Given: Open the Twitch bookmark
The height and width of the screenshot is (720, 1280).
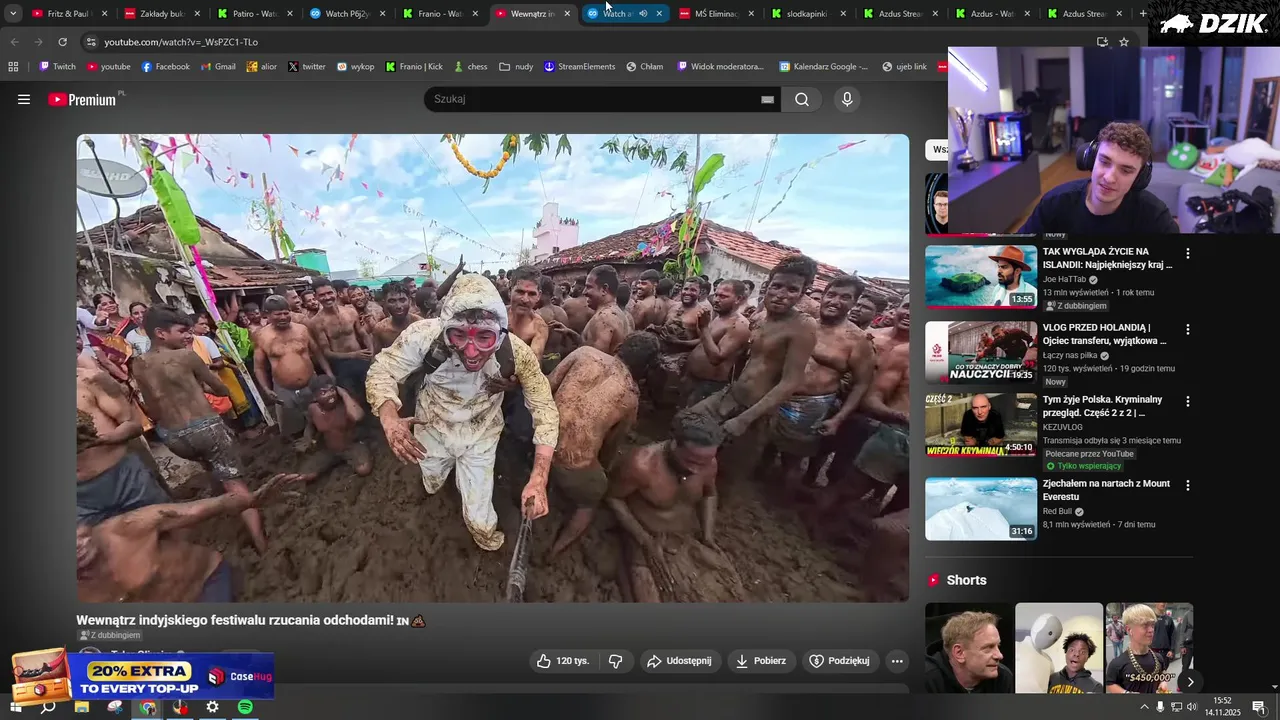Looking at the screenshot, I should pyautogui.click(x=57, y=67).
